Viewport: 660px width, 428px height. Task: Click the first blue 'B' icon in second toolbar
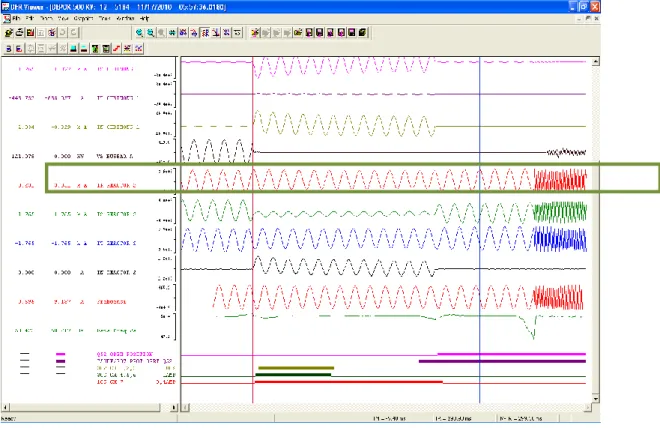8,49
